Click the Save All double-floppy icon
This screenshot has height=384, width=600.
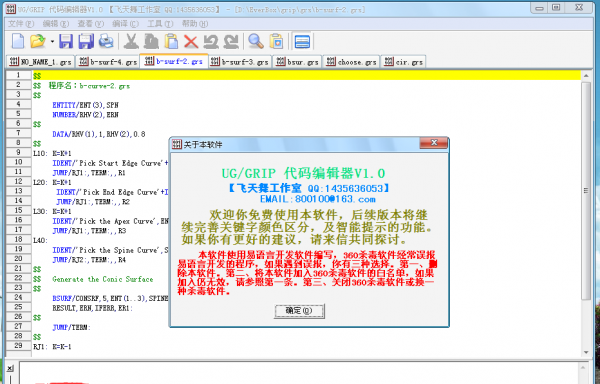tap(86, 41)
